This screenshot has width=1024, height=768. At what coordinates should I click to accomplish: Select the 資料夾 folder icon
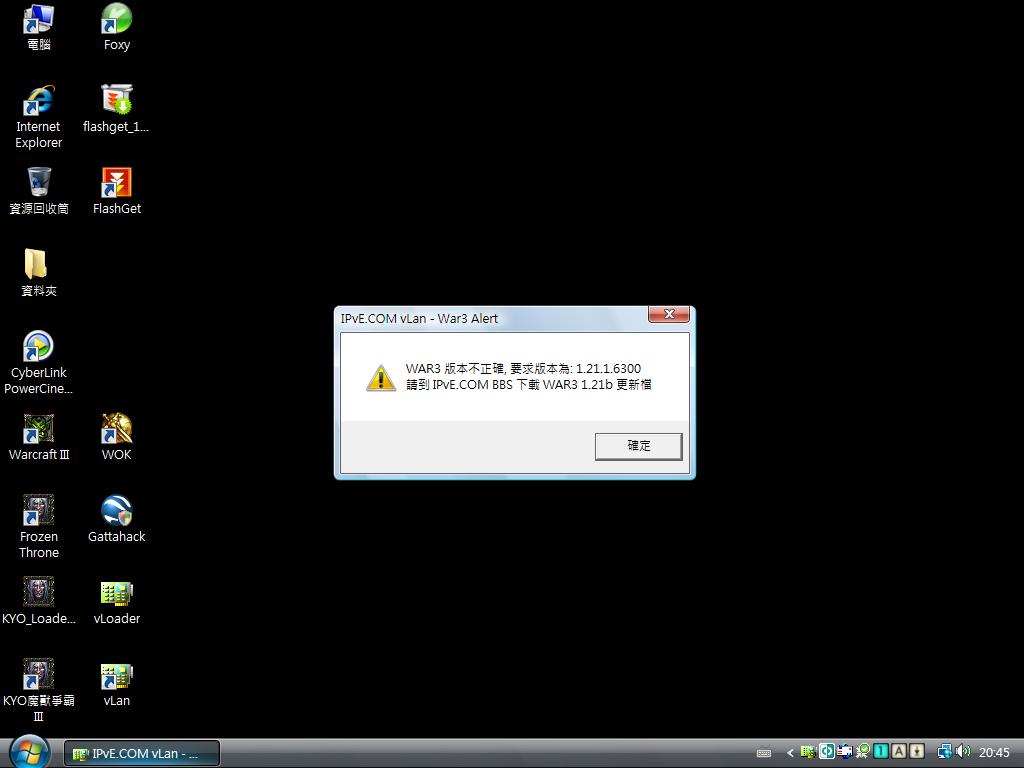coord(39,273)
